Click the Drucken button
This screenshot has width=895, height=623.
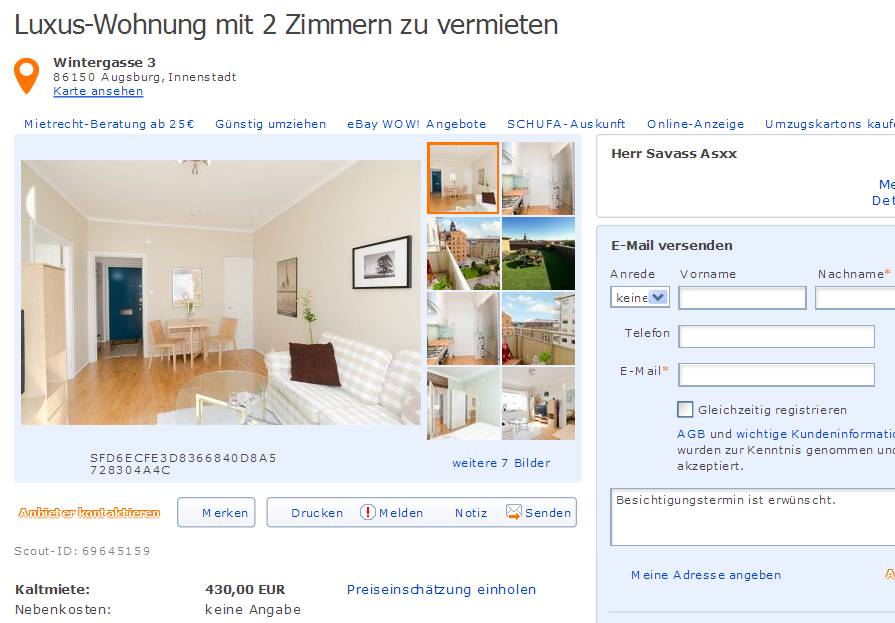click(x=317, y=513)
